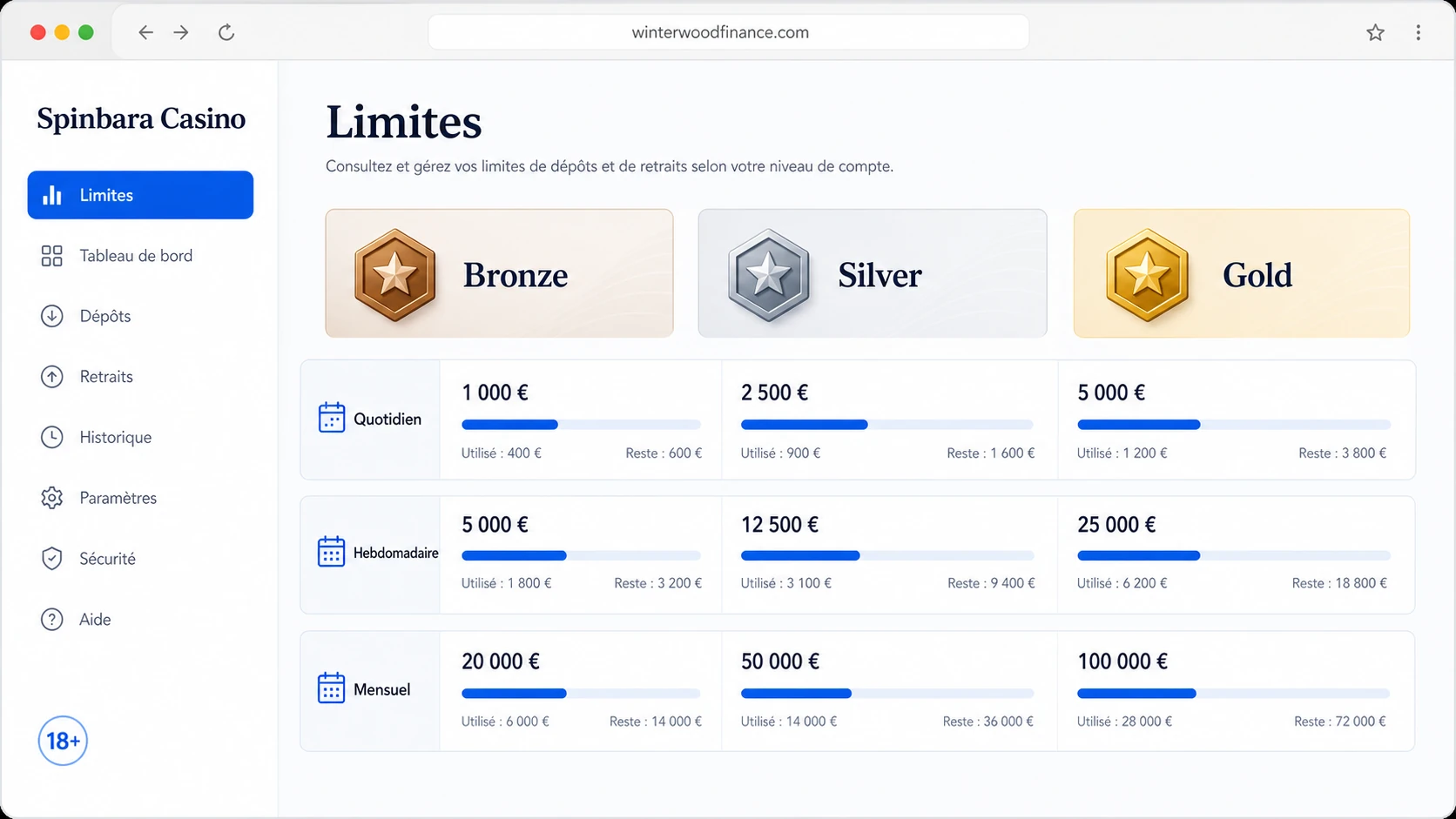Click the progress bar under 1 000 €
The image size is (1456, 819).
click(581, 425)
